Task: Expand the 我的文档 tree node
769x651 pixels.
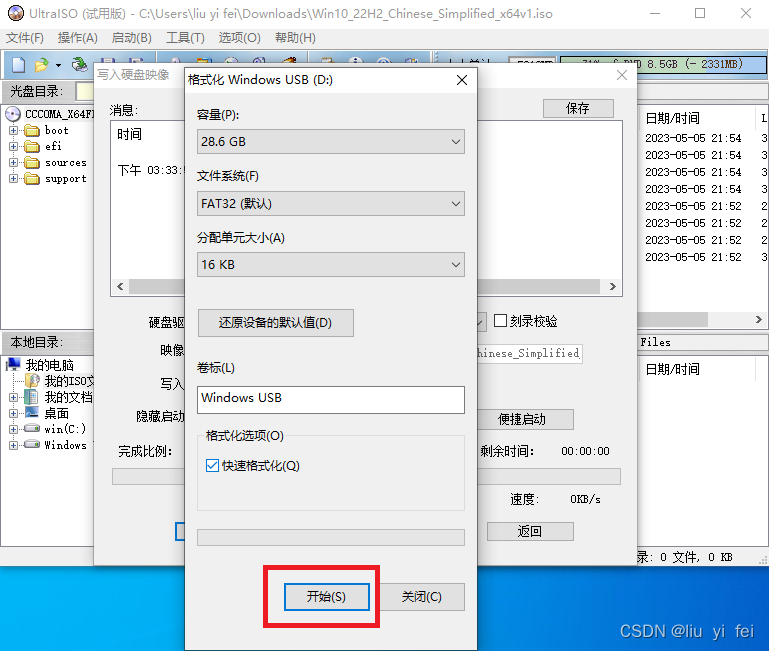Action: pos(14,397)
